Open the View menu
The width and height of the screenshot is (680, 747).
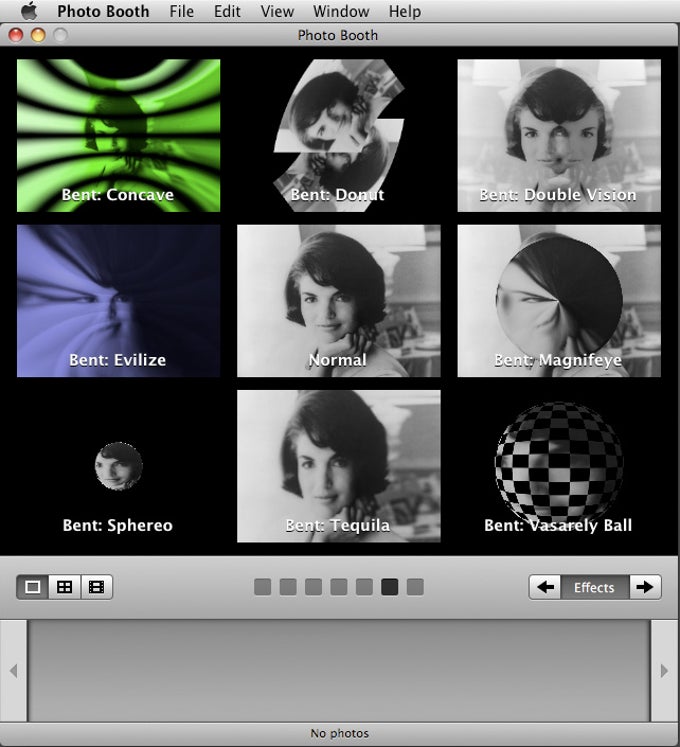(x=277, y=11)
